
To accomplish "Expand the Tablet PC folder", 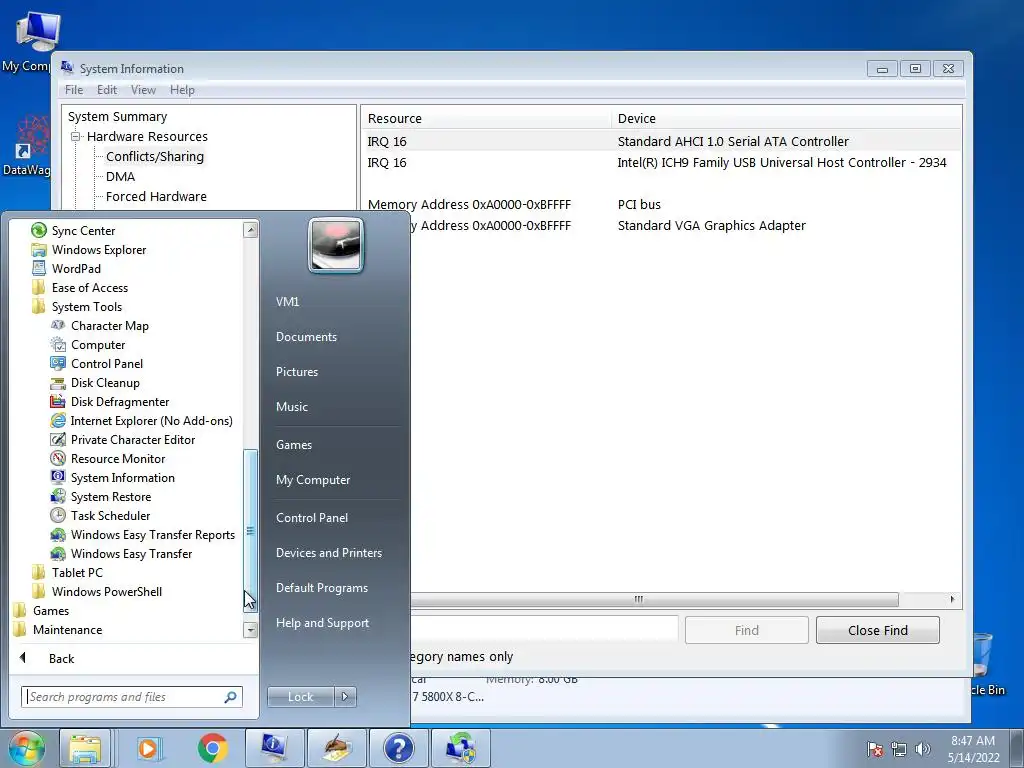I will (67, 572).
